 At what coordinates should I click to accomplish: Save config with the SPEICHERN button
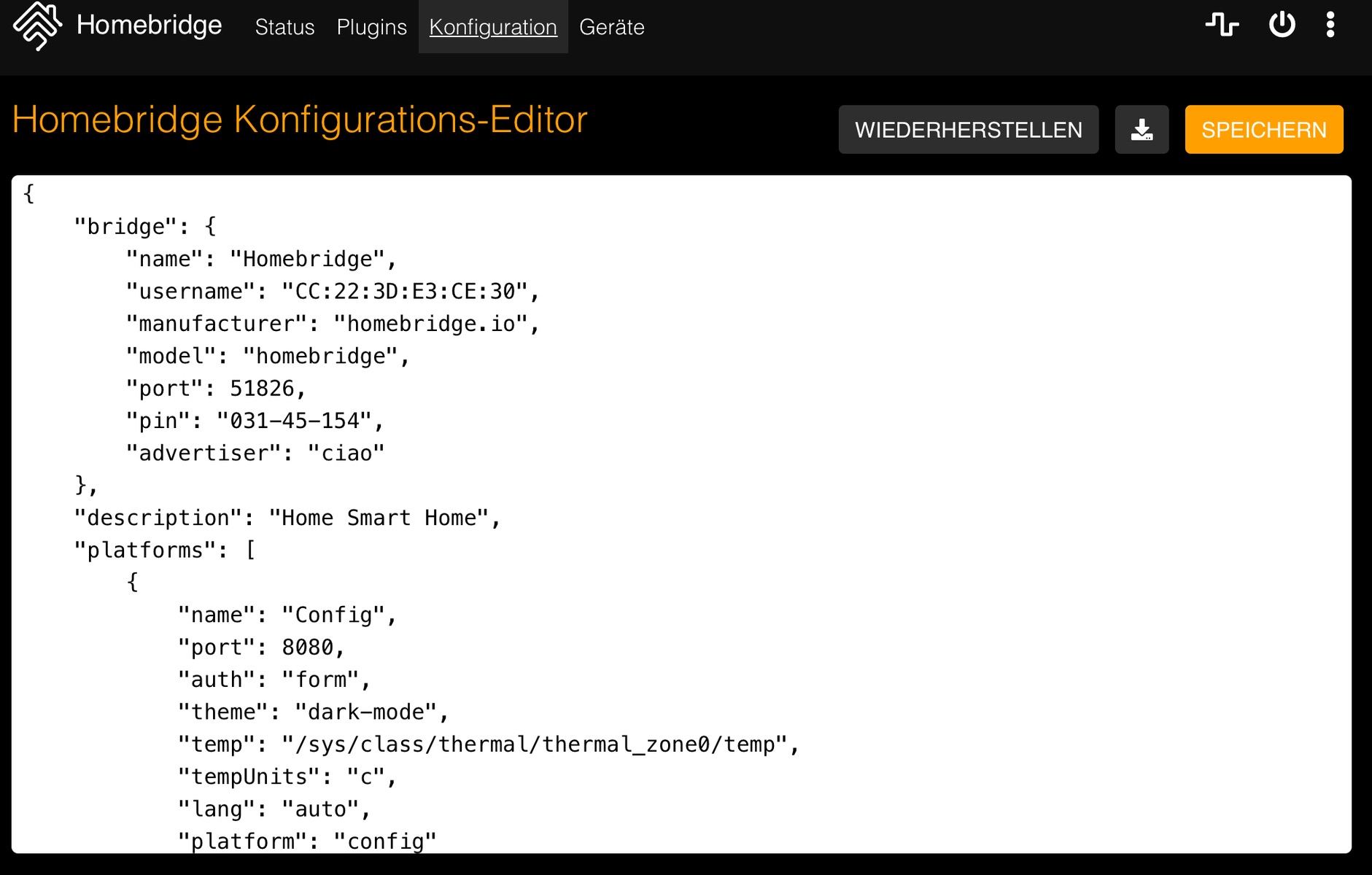tap(1263, 130)
